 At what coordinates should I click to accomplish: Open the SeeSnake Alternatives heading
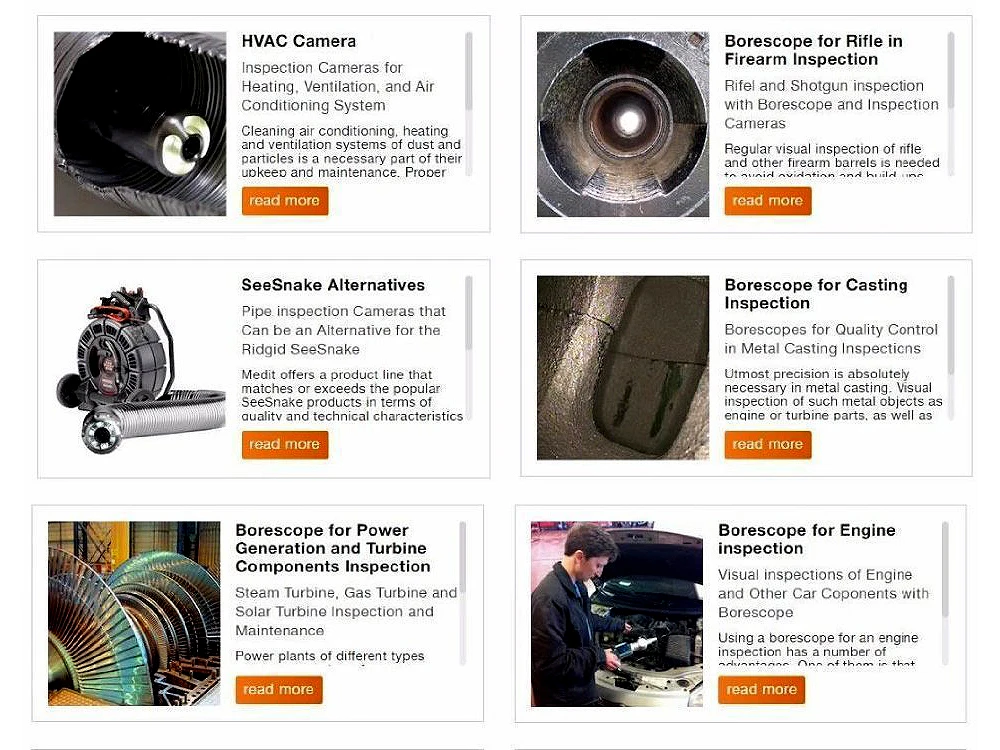[333, 285]
